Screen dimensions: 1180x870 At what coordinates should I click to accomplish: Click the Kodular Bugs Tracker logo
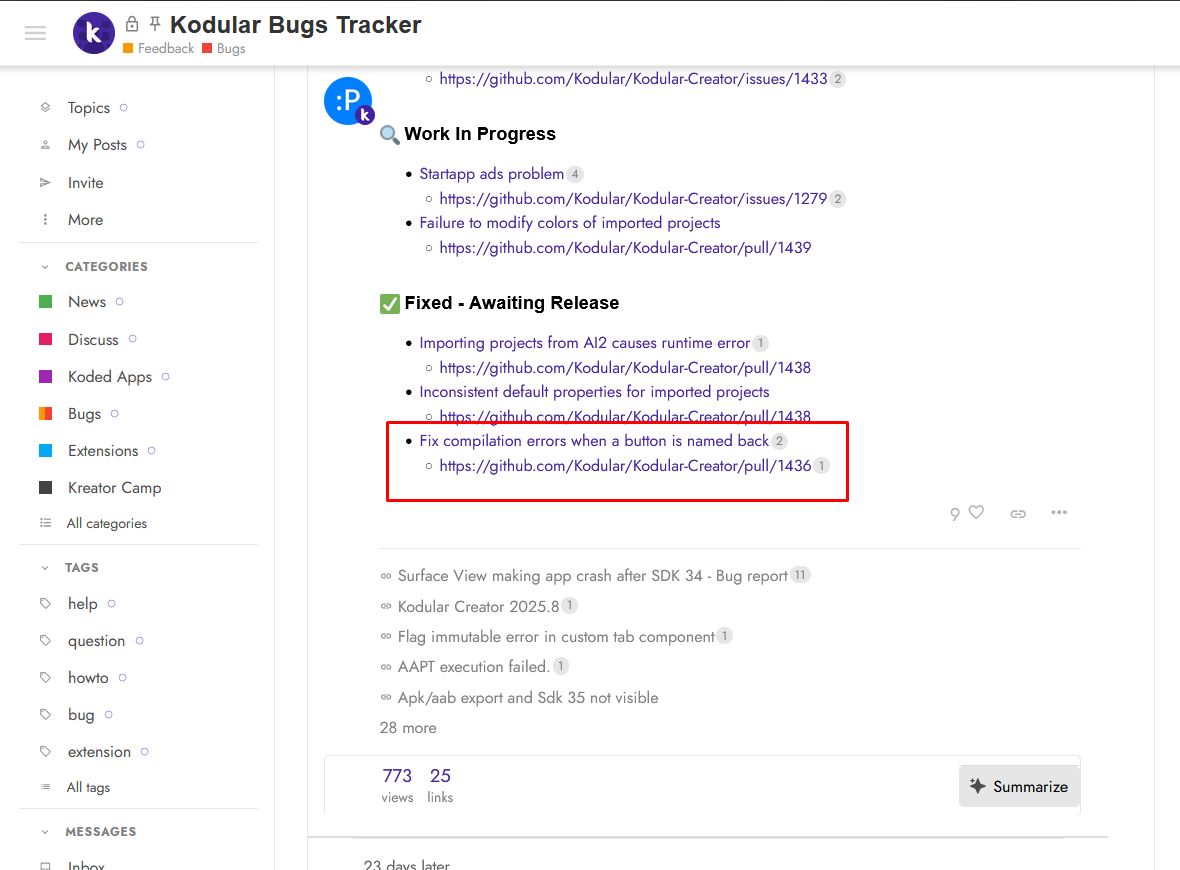click(93, 32)
